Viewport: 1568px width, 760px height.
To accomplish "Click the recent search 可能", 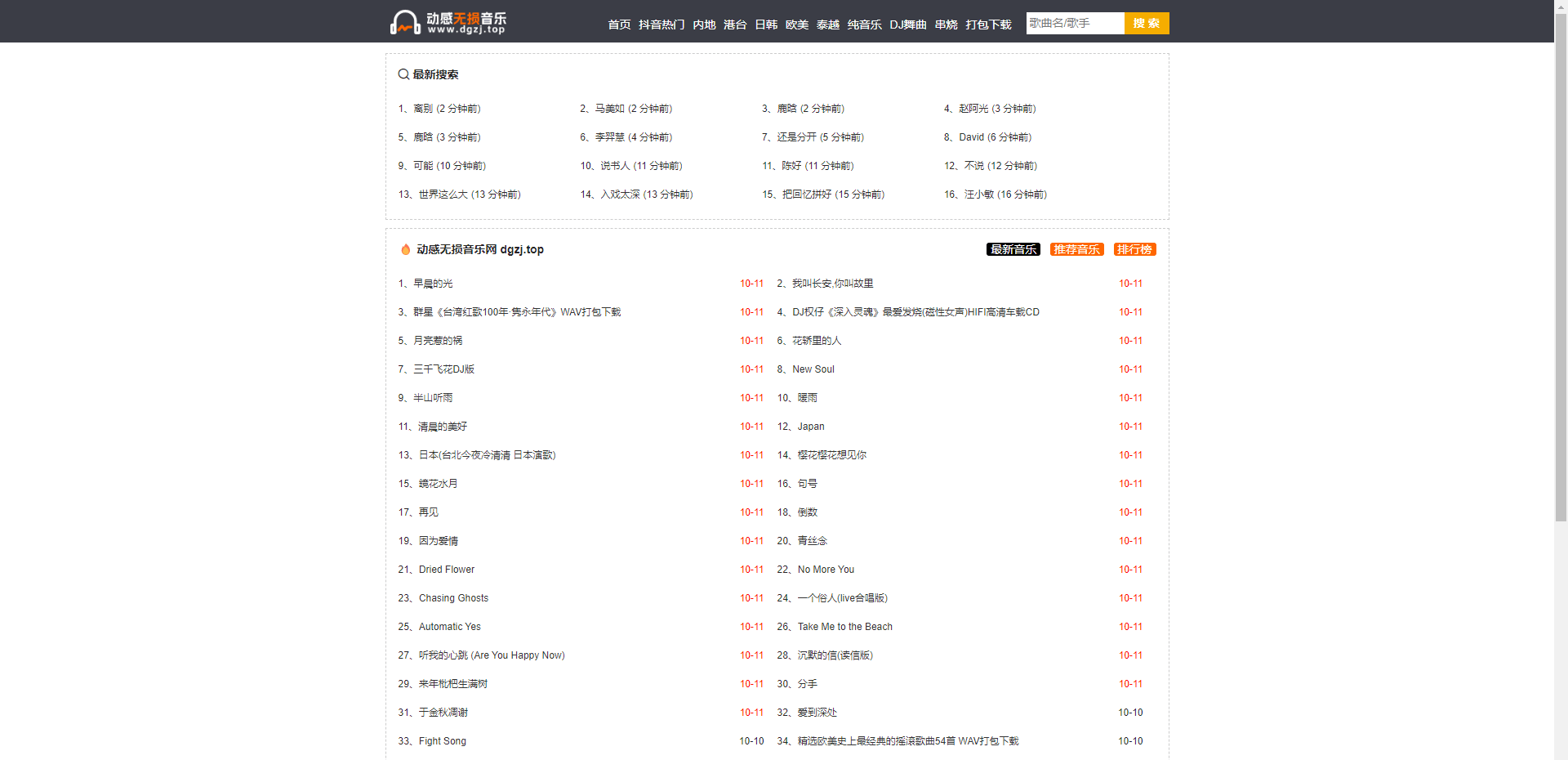I will tap(423, 166).
